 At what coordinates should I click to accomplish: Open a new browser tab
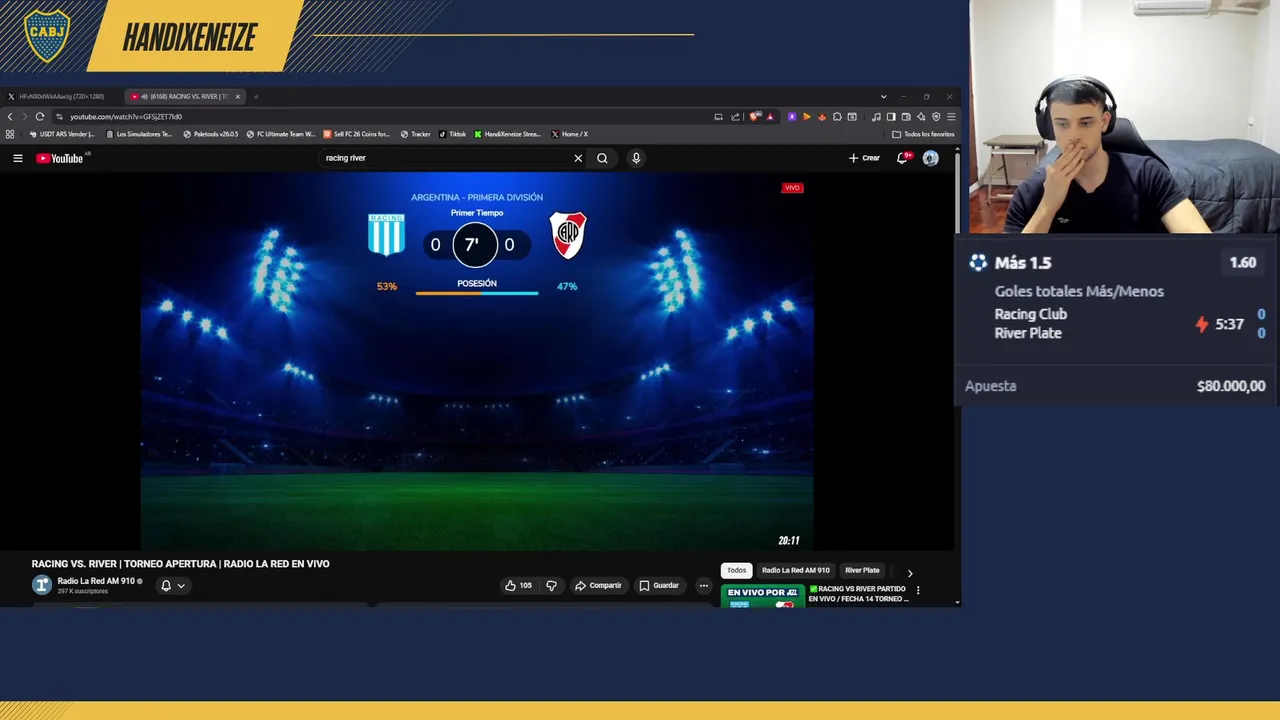256,97
